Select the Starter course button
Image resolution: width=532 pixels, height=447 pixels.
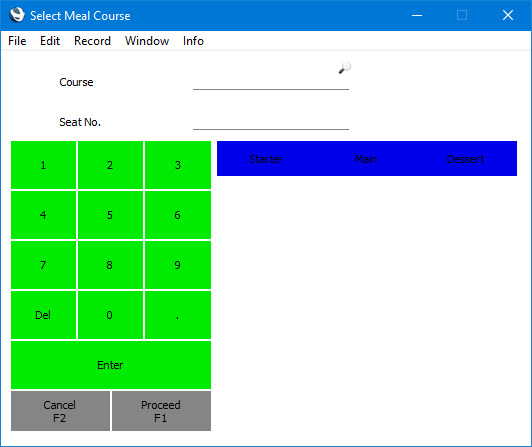266,159
